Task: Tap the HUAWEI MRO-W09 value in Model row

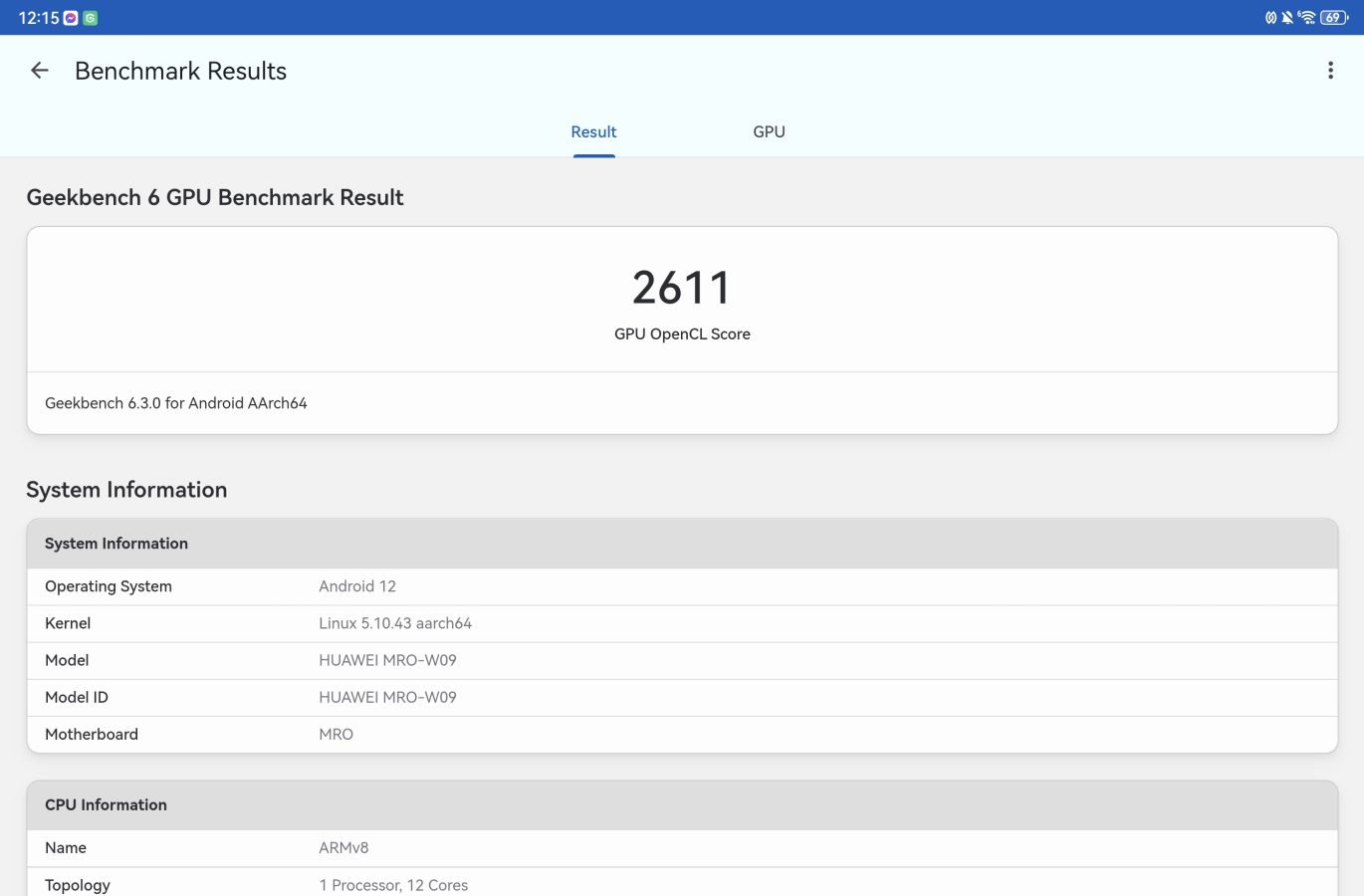Action: 387,660
